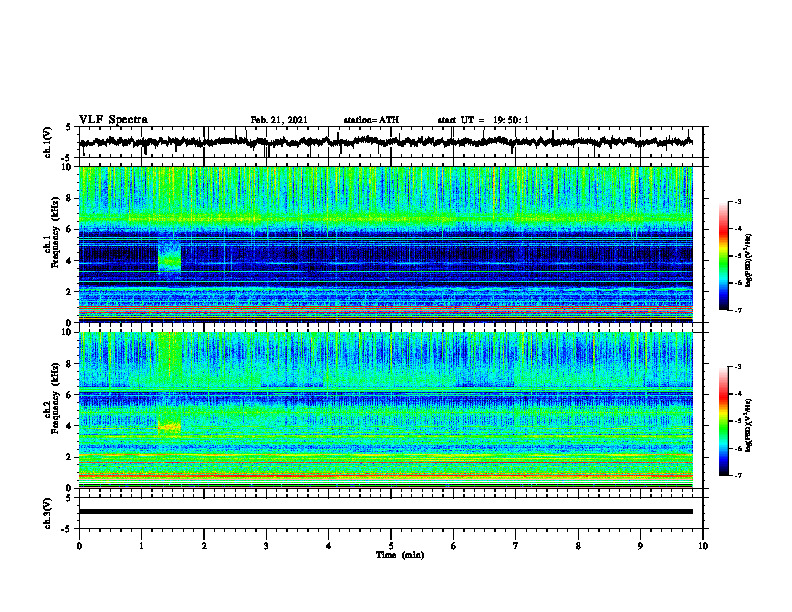Click time axis tick label "7"
The width and height of the screenshot is (792, 612).
(516, 546)
